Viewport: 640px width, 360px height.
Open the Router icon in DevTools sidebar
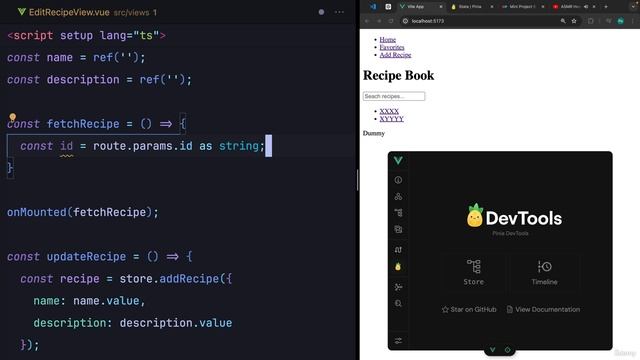tap(398, 250)
